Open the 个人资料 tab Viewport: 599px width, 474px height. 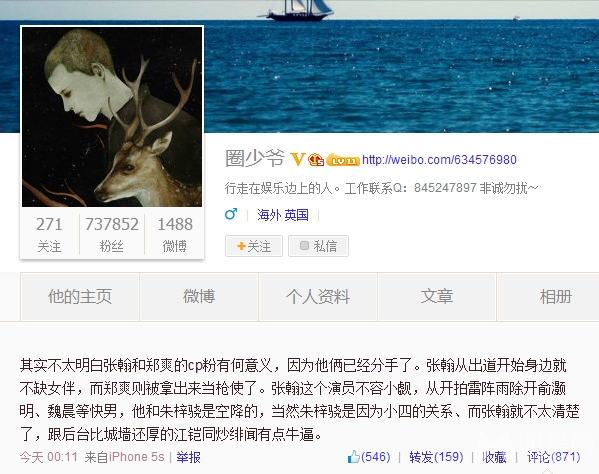click(x=318, y=296)
